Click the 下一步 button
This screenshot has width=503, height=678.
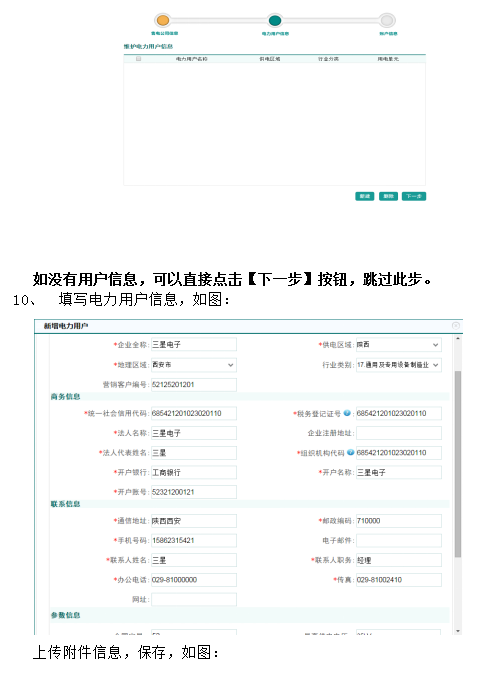(x=414, y=196)
